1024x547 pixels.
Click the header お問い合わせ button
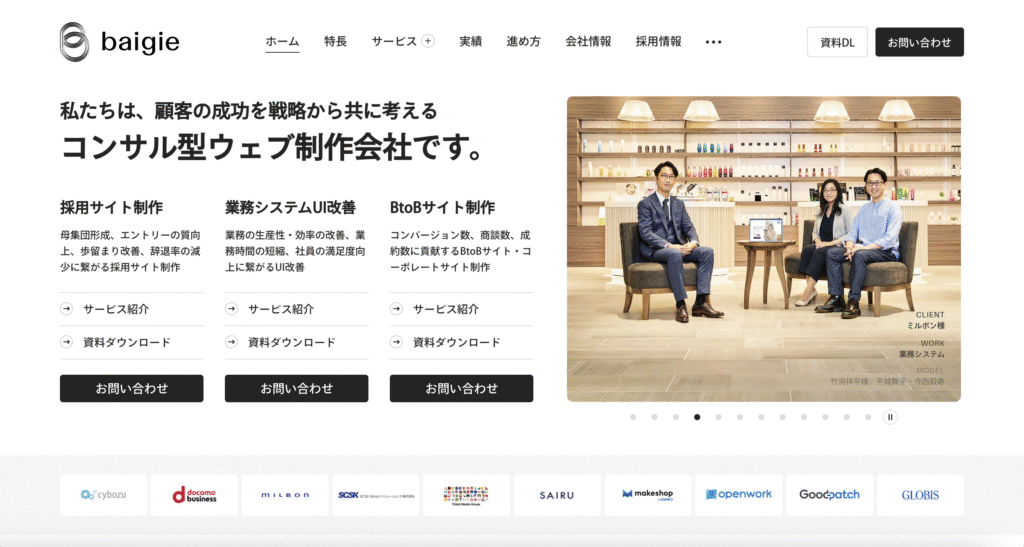coord(920,42)
